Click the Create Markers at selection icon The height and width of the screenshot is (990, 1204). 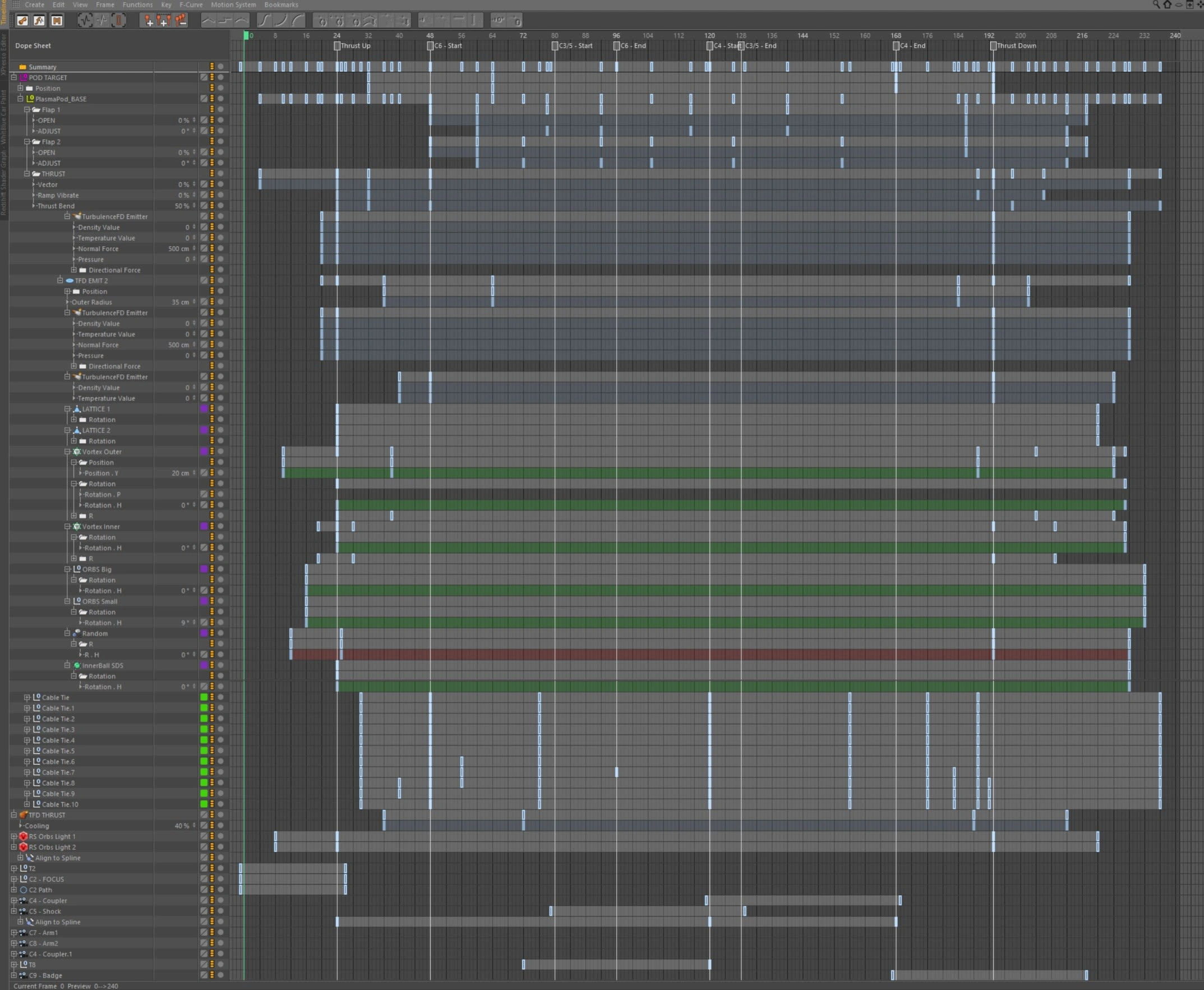click(164, 21)
